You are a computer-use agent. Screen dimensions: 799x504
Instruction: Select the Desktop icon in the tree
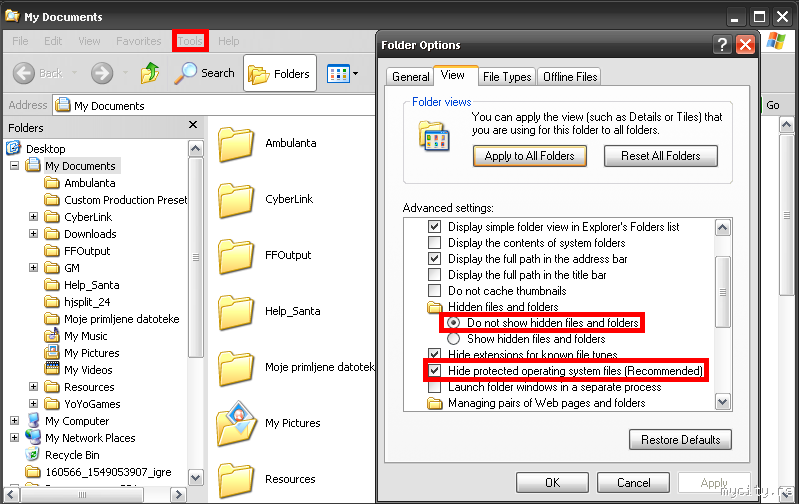(13, 148)
